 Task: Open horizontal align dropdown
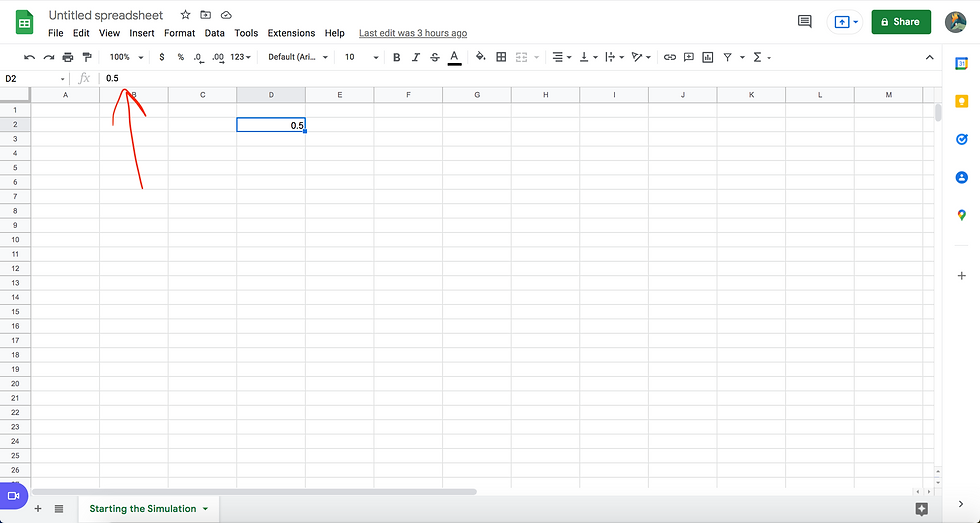[x=562, y=57]
